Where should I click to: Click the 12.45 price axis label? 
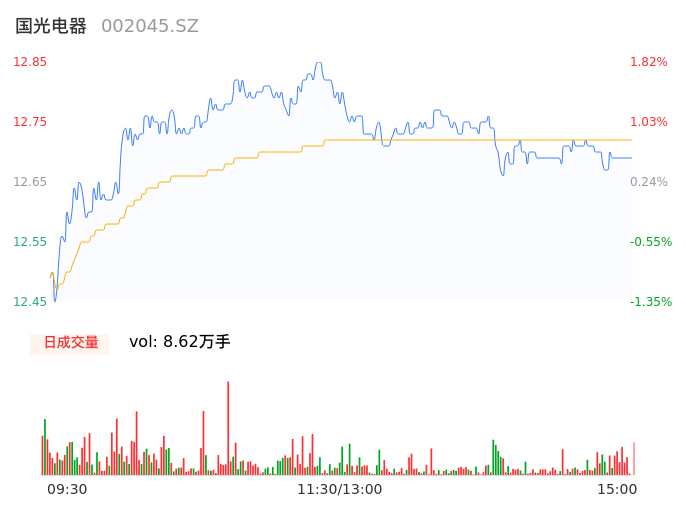tap(30, 302)
